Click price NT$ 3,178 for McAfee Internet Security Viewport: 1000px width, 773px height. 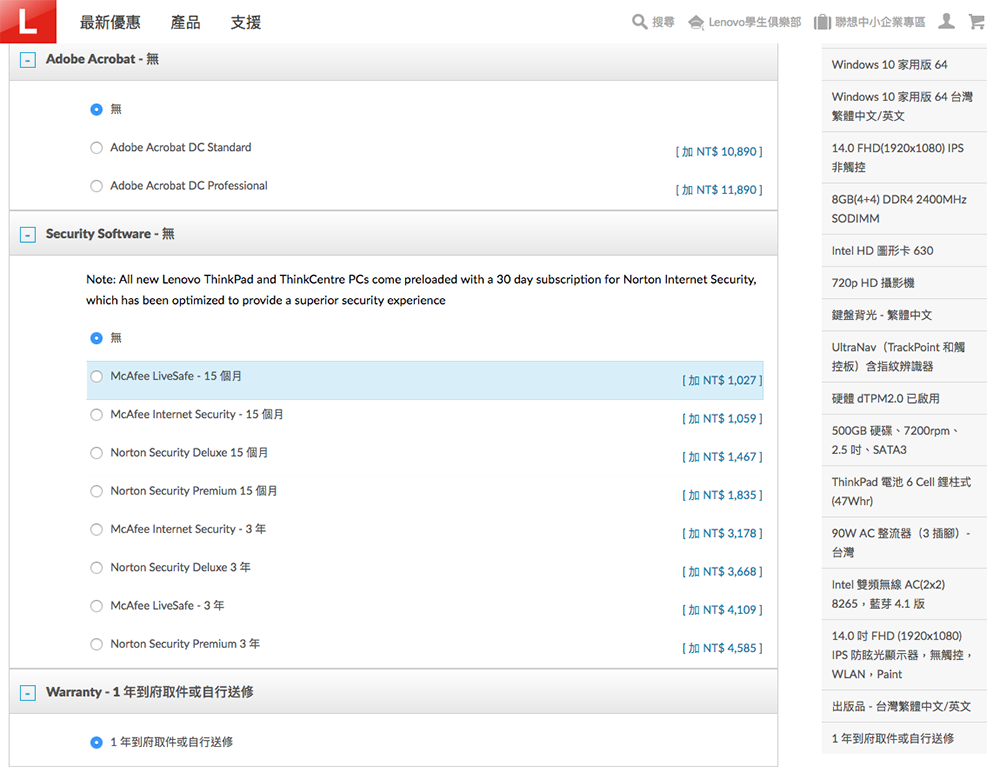722,534
